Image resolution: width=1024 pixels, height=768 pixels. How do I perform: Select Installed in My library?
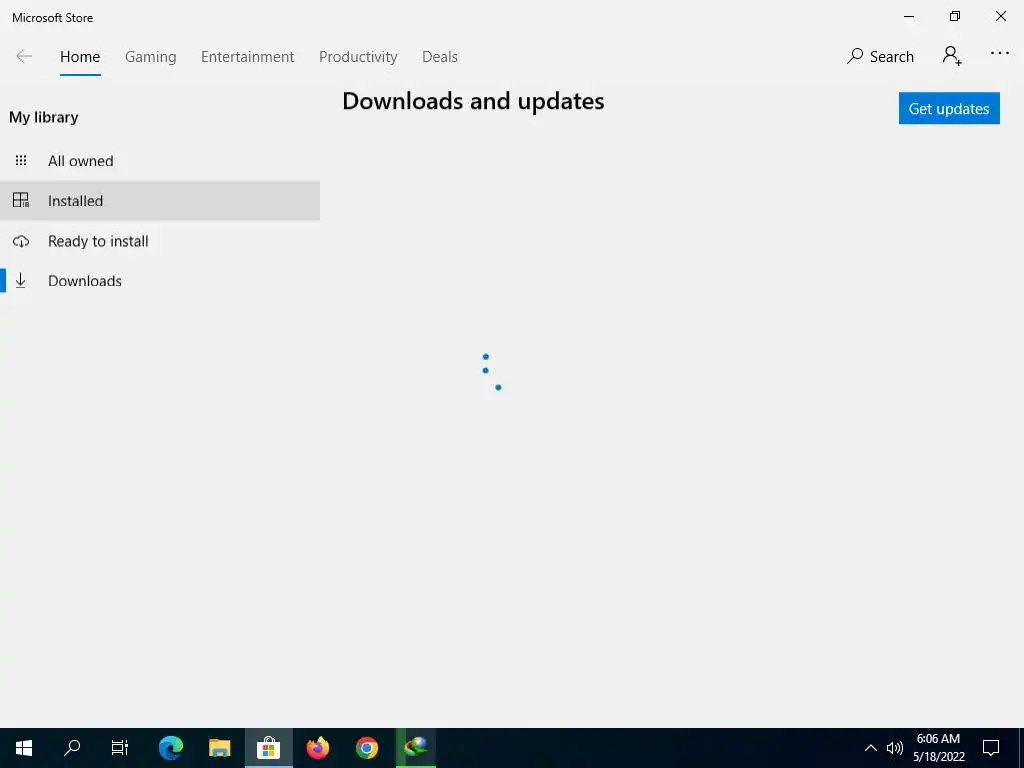tap(160, 200)
